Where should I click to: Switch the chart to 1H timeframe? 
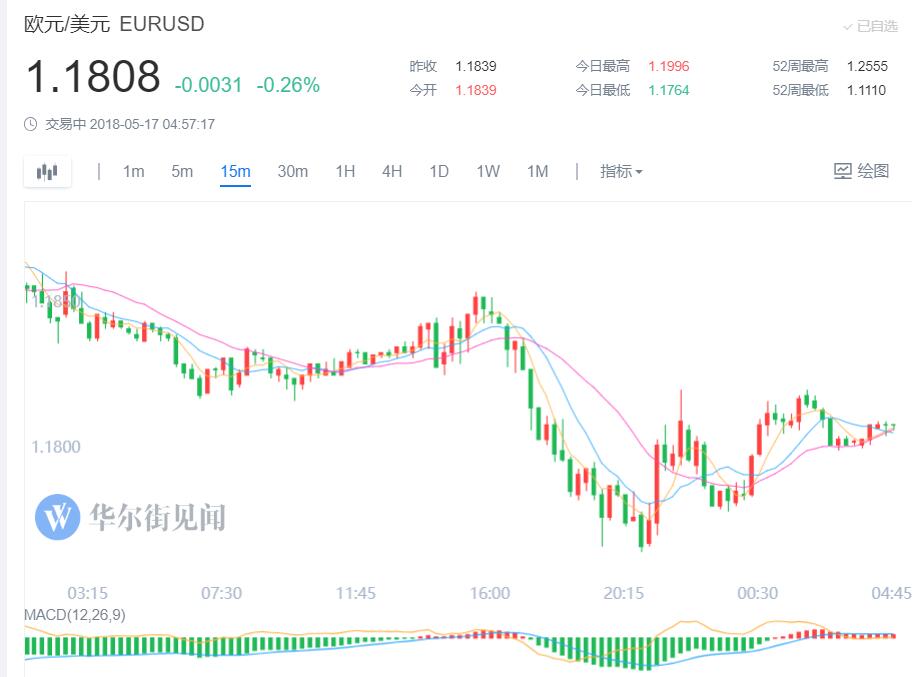coord(345,171)
